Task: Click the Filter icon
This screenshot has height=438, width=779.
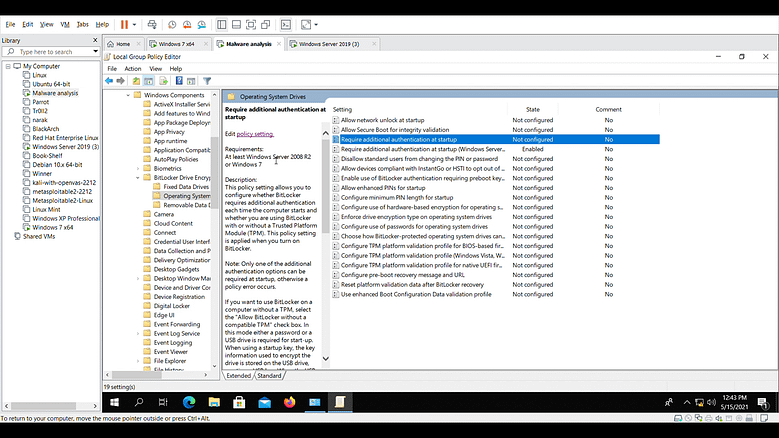Action: 207,81
